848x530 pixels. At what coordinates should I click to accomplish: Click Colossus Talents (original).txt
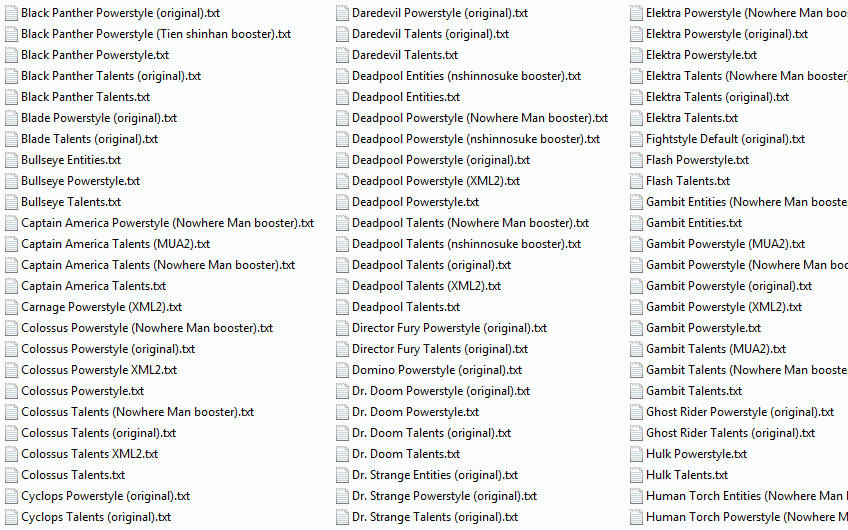pyautogui.click(x=98, y=433)
